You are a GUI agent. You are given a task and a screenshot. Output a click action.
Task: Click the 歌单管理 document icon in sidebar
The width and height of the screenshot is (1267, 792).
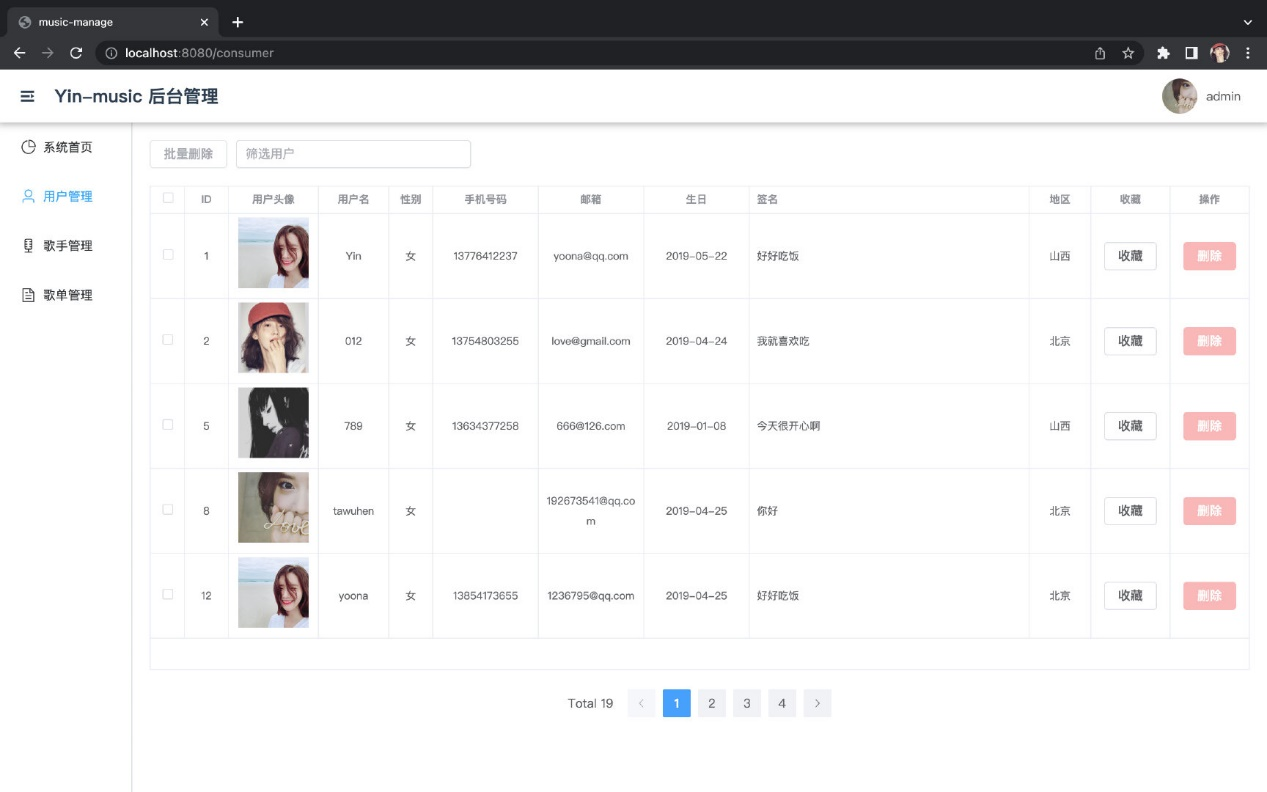coord(28,295)
